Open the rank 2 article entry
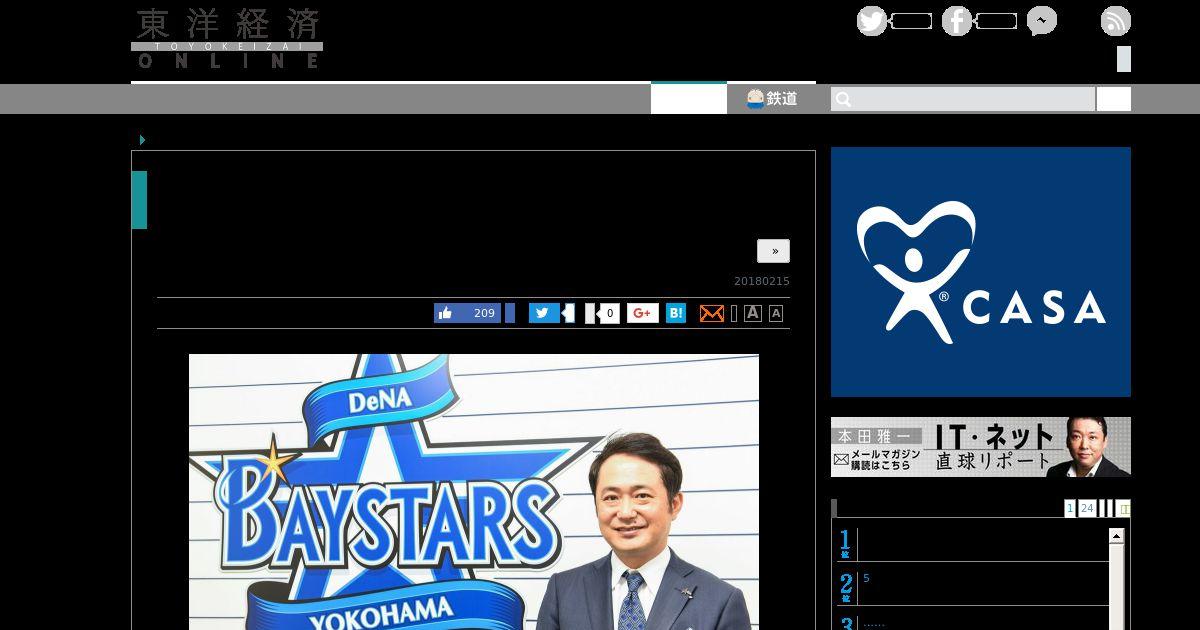The image size is (1200, 630). [972, 587]
